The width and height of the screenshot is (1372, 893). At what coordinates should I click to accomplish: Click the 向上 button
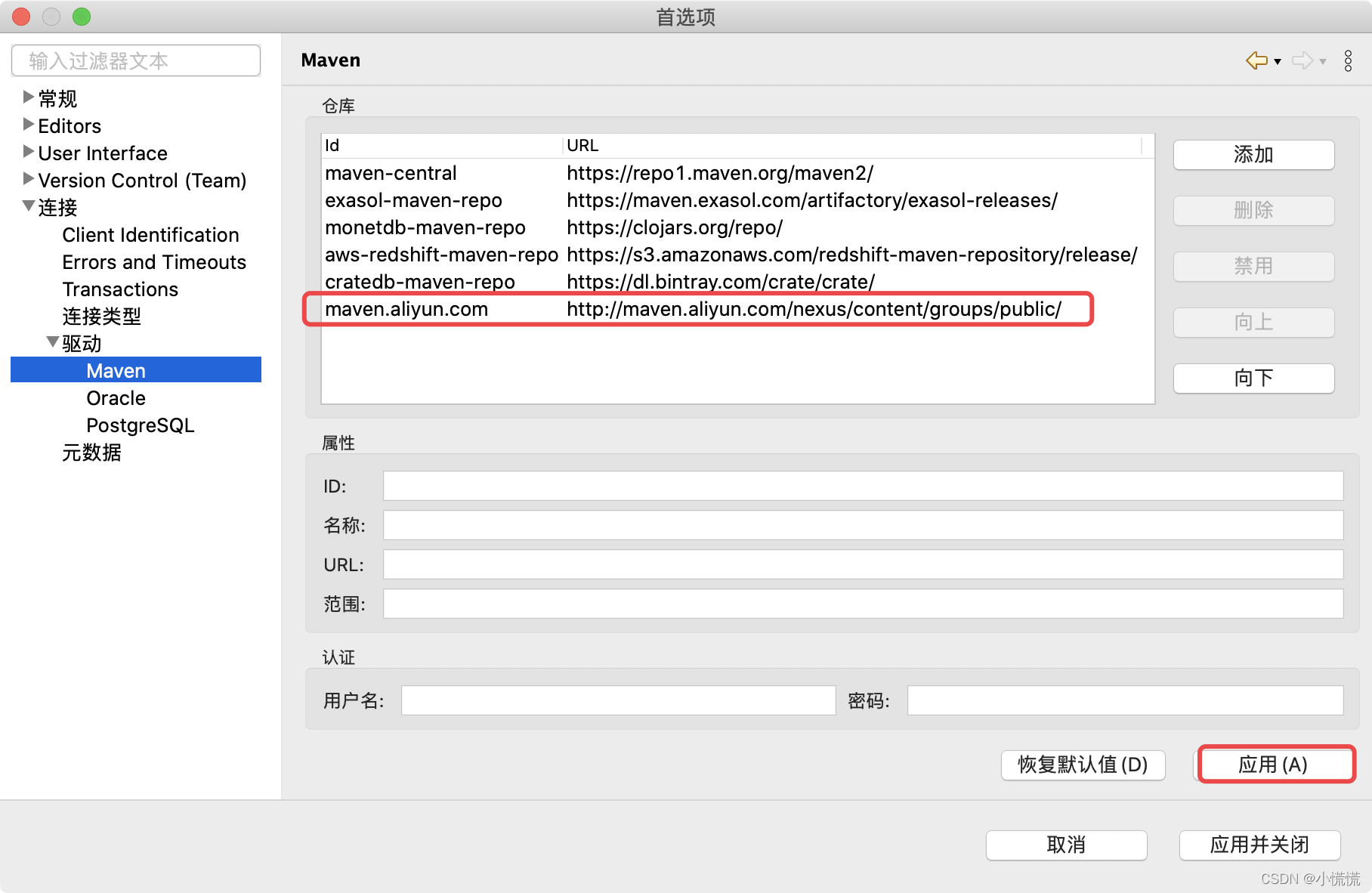coord(1253,323)
